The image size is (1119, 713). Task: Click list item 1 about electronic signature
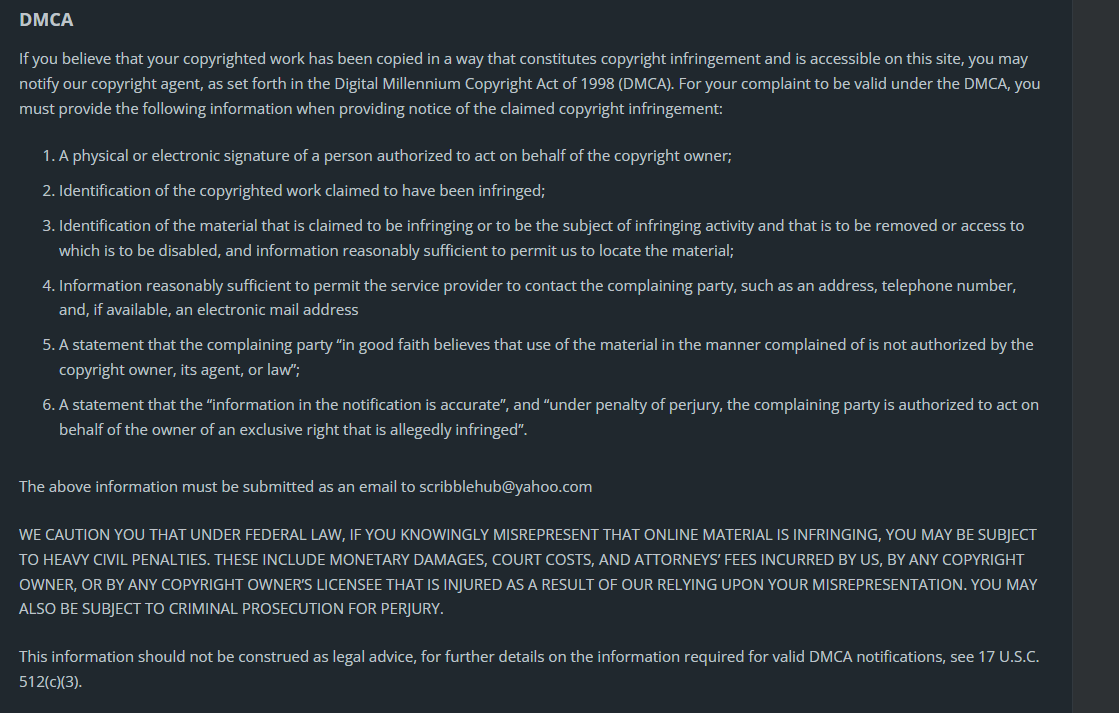click(x=395, y=156)
